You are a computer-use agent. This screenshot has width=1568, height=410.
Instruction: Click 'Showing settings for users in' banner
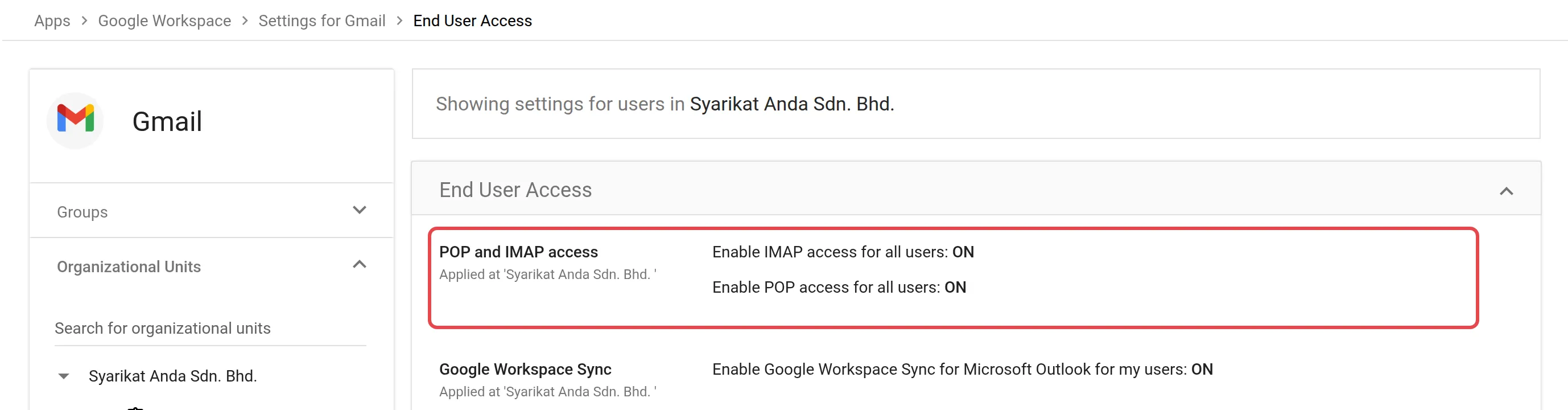976,104
